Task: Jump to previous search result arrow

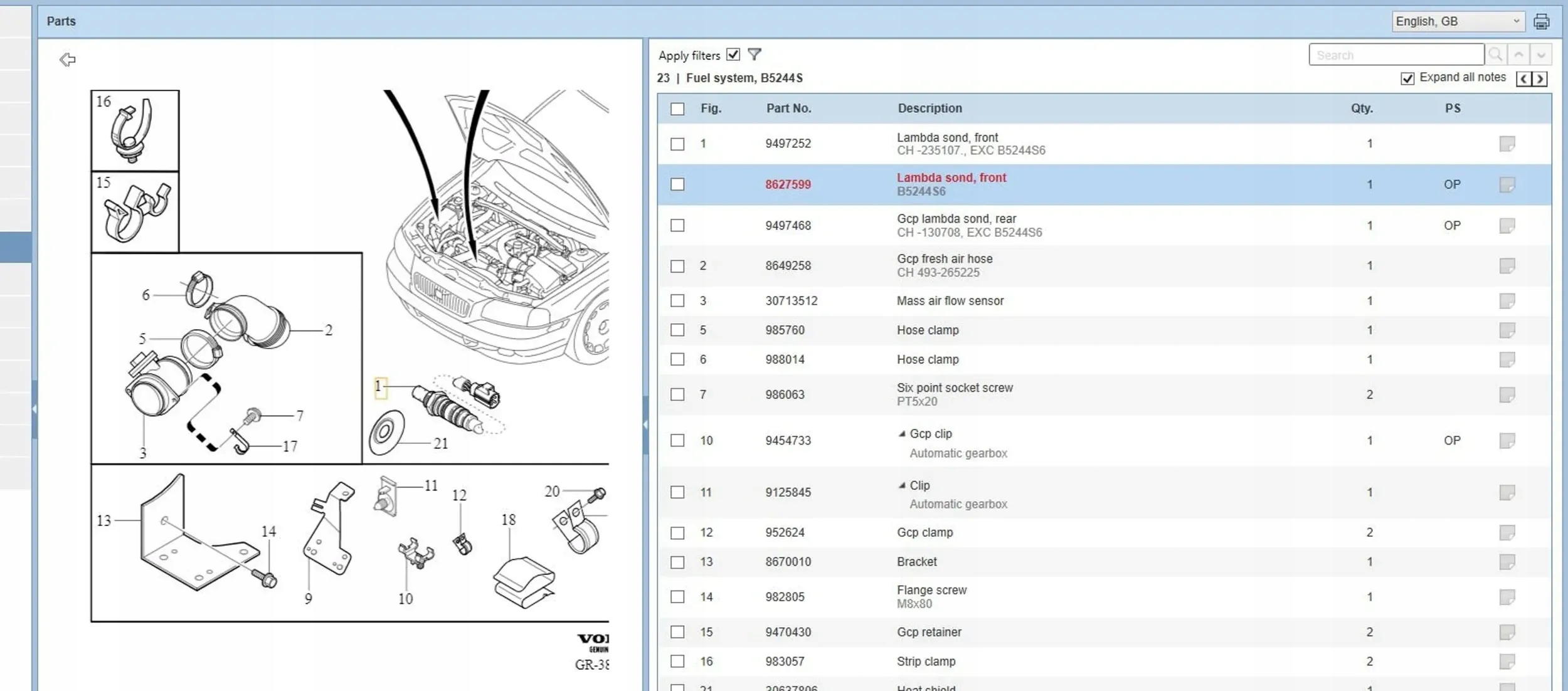Action: 1518,55
